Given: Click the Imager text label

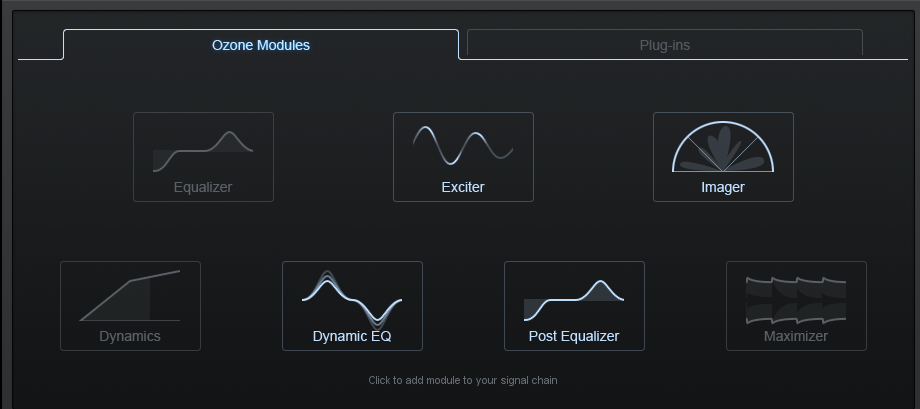Looking at the screenshot, I should coord(723,187).
